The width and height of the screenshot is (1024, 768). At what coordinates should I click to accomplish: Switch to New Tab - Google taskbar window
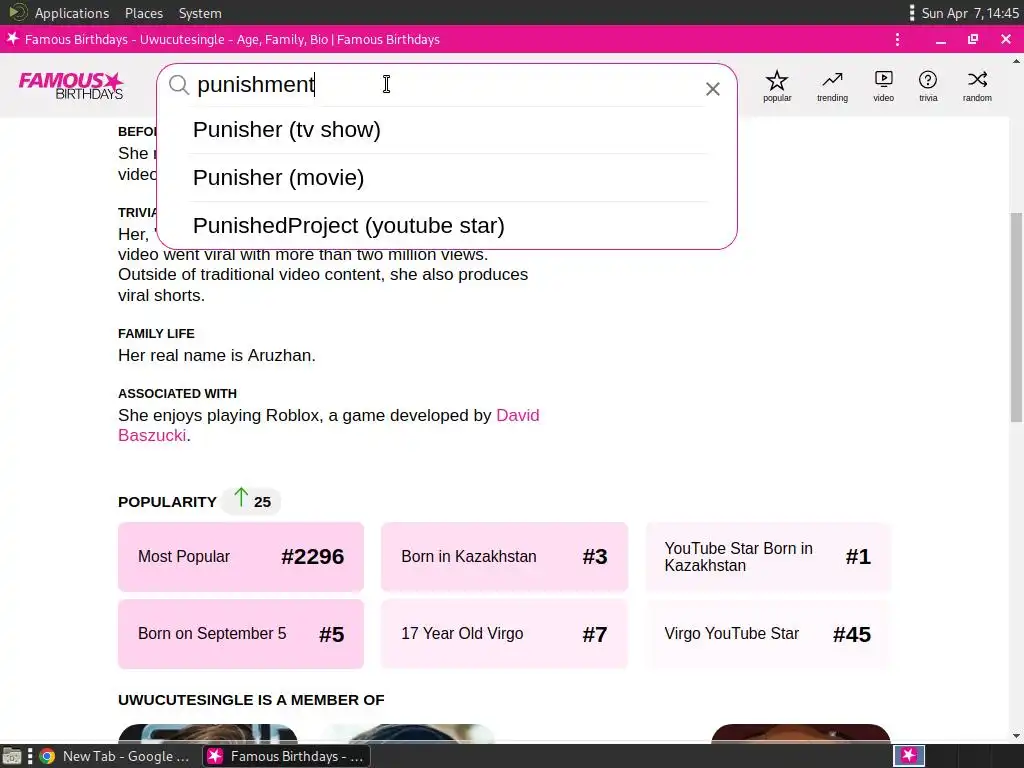(x=114, y=756)
